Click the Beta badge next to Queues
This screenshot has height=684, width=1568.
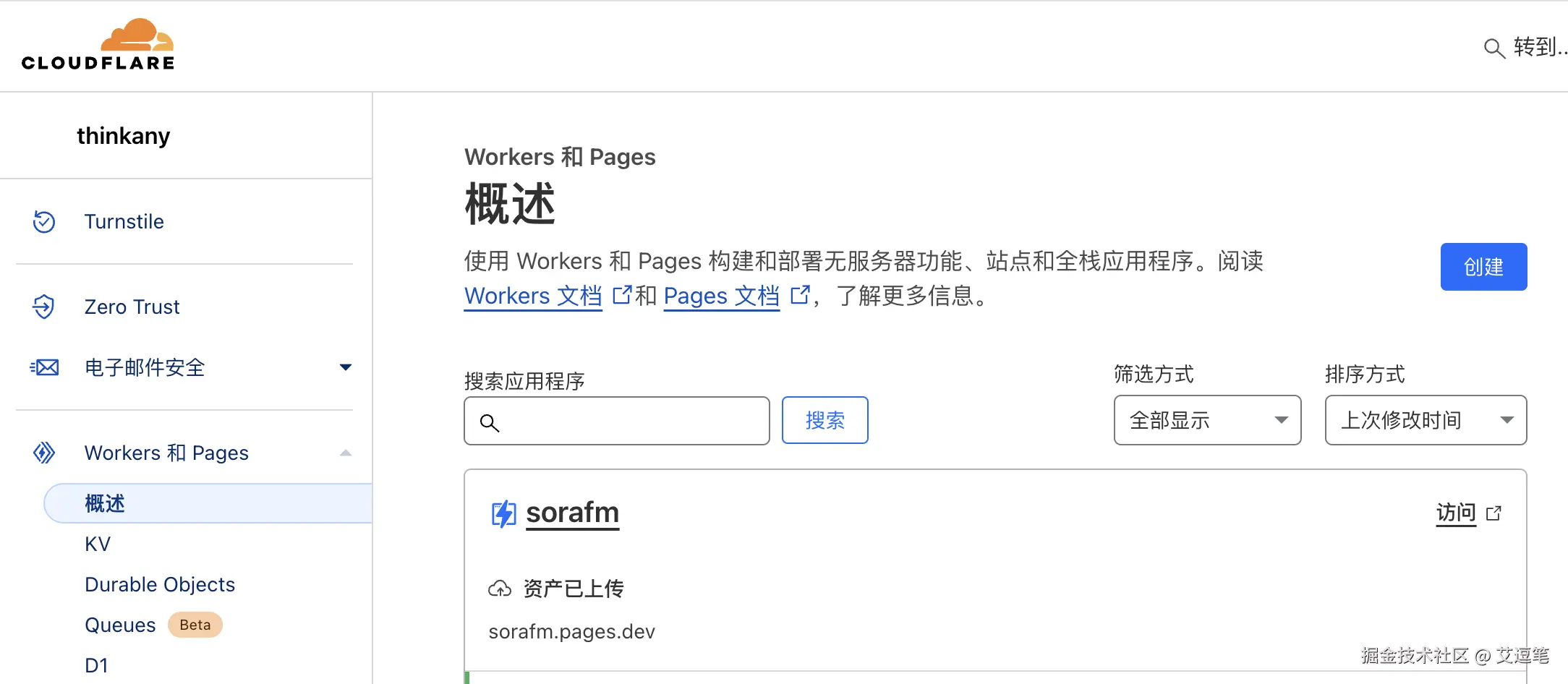coord(195,625)
